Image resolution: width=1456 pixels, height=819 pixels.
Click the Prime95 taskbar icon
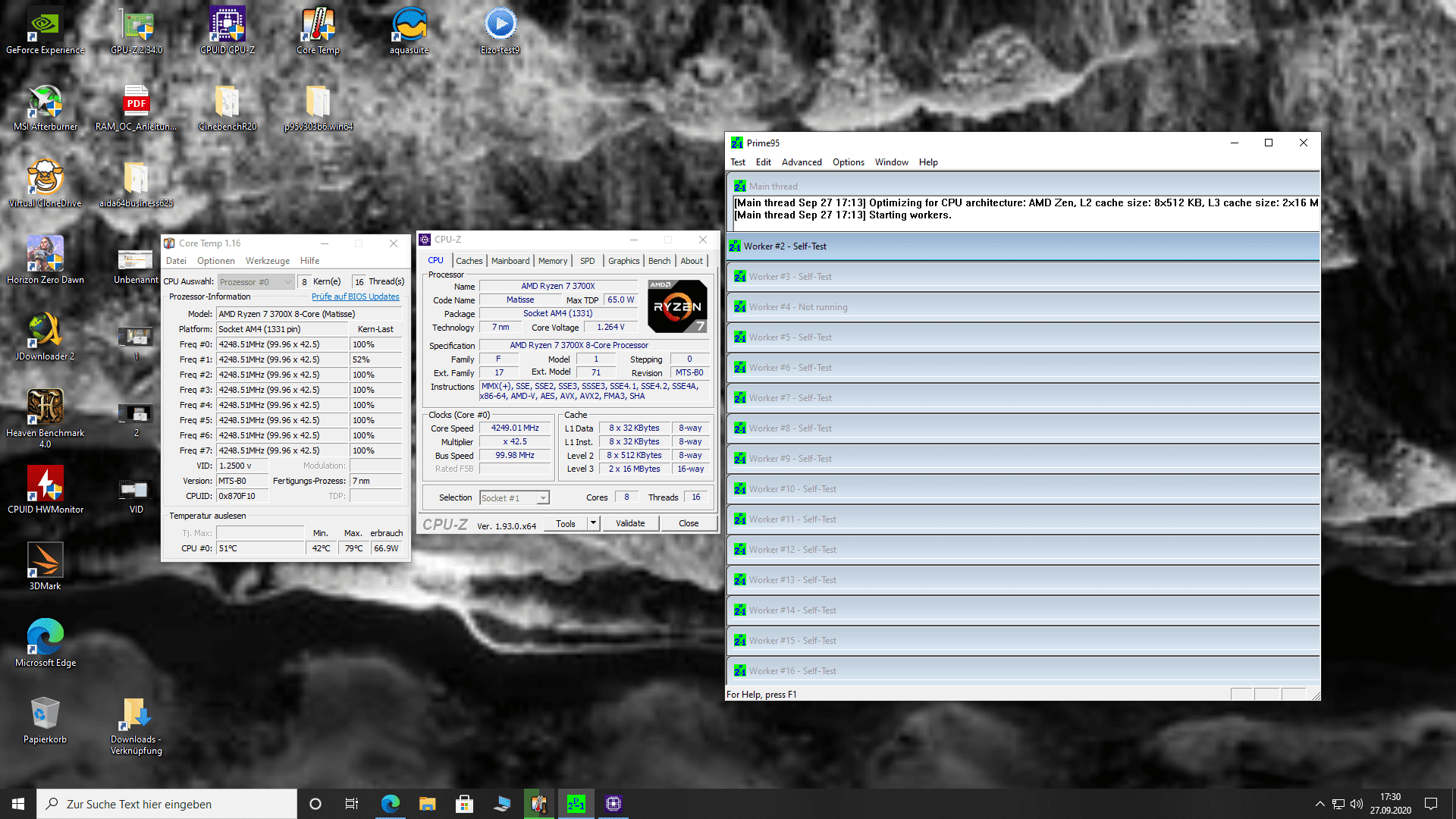576,804
